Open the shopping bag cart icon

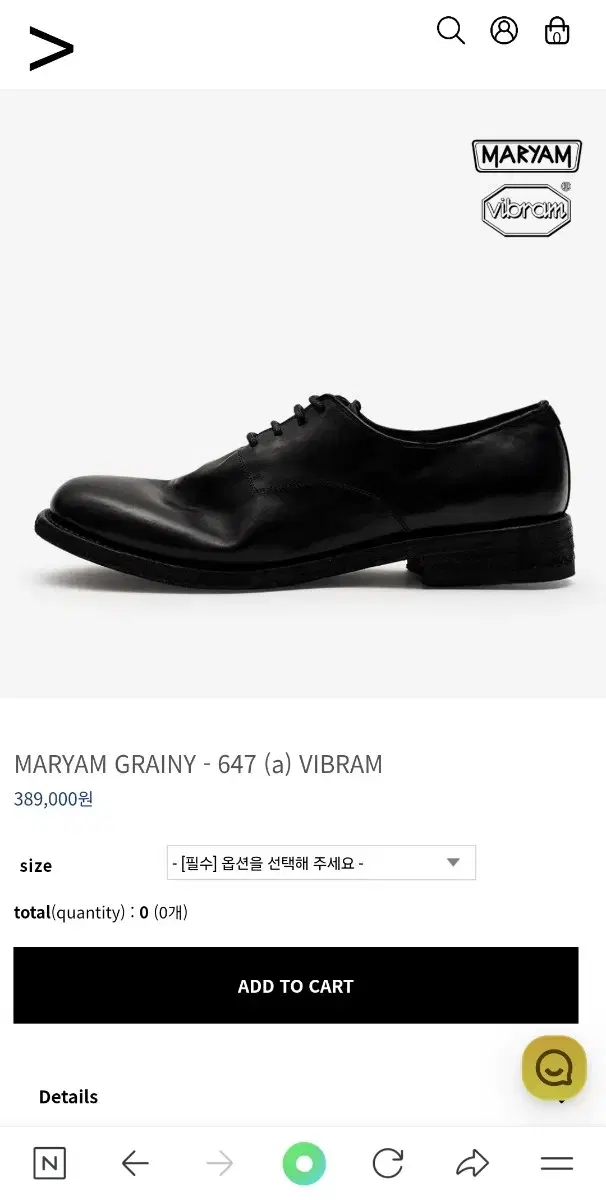point(557,31)
